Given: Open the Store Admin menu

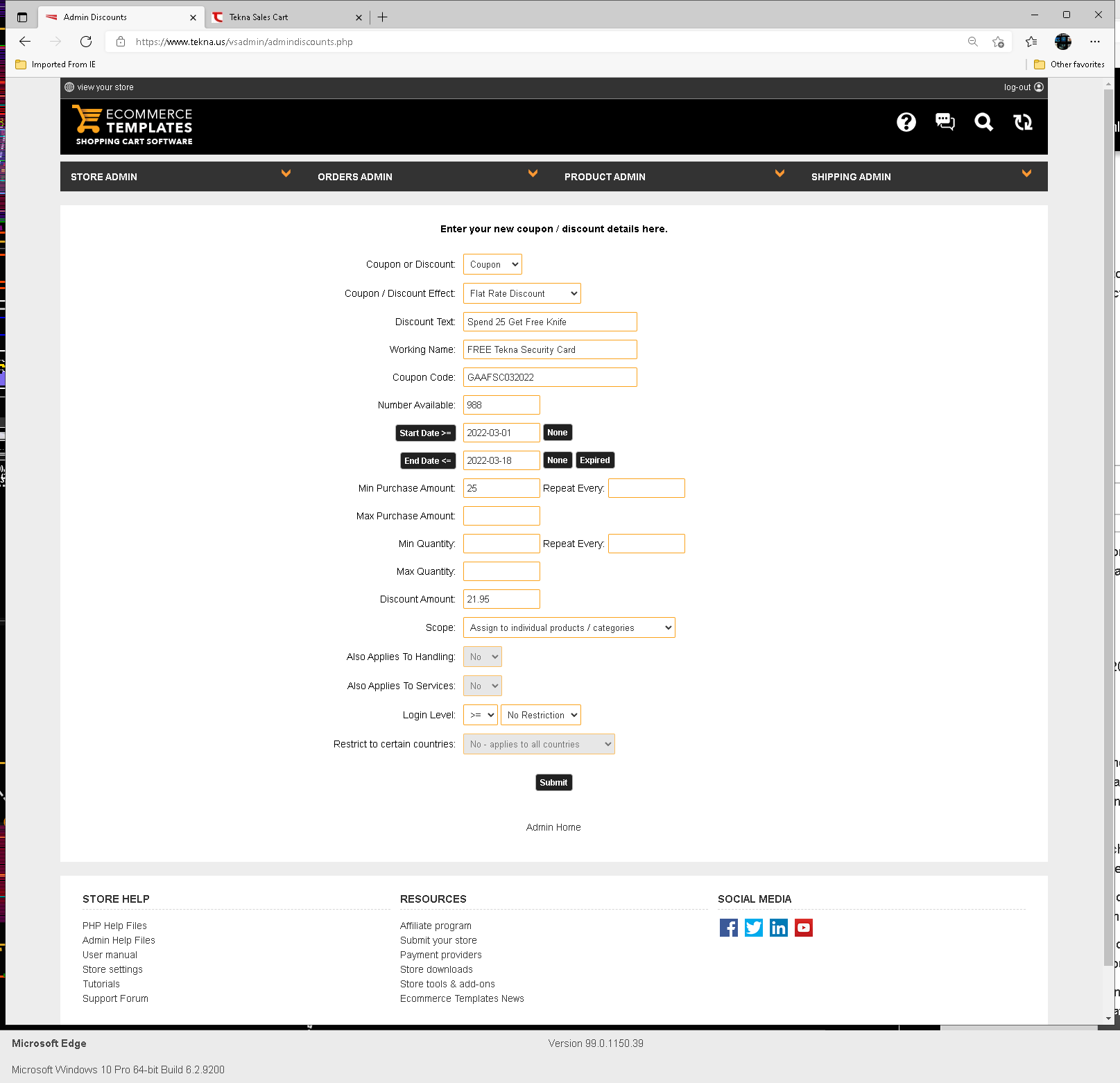Looking at the screenshot, I should 180,177.
